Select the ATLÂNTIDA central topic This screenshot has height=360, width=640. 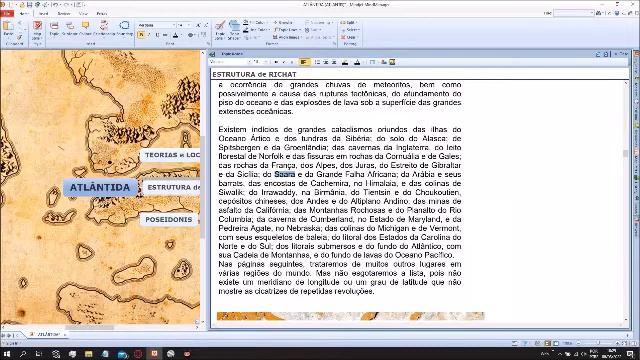click(100, 187)
